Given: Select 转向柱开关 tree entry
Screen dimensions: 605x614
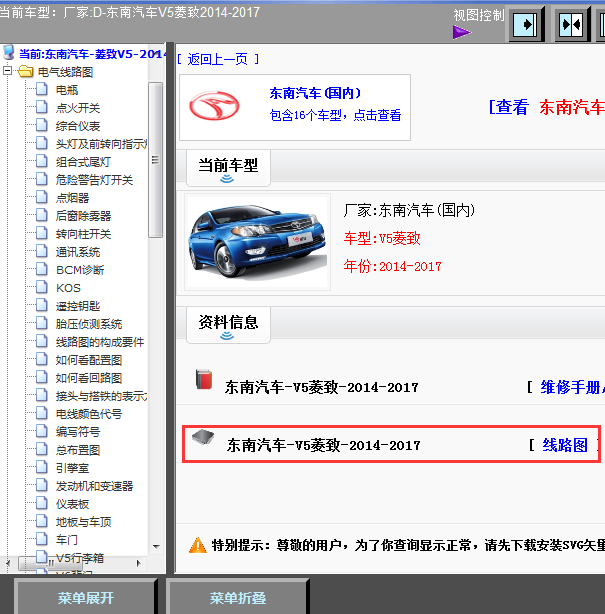Looking at the screenshot, I should 83,234.
